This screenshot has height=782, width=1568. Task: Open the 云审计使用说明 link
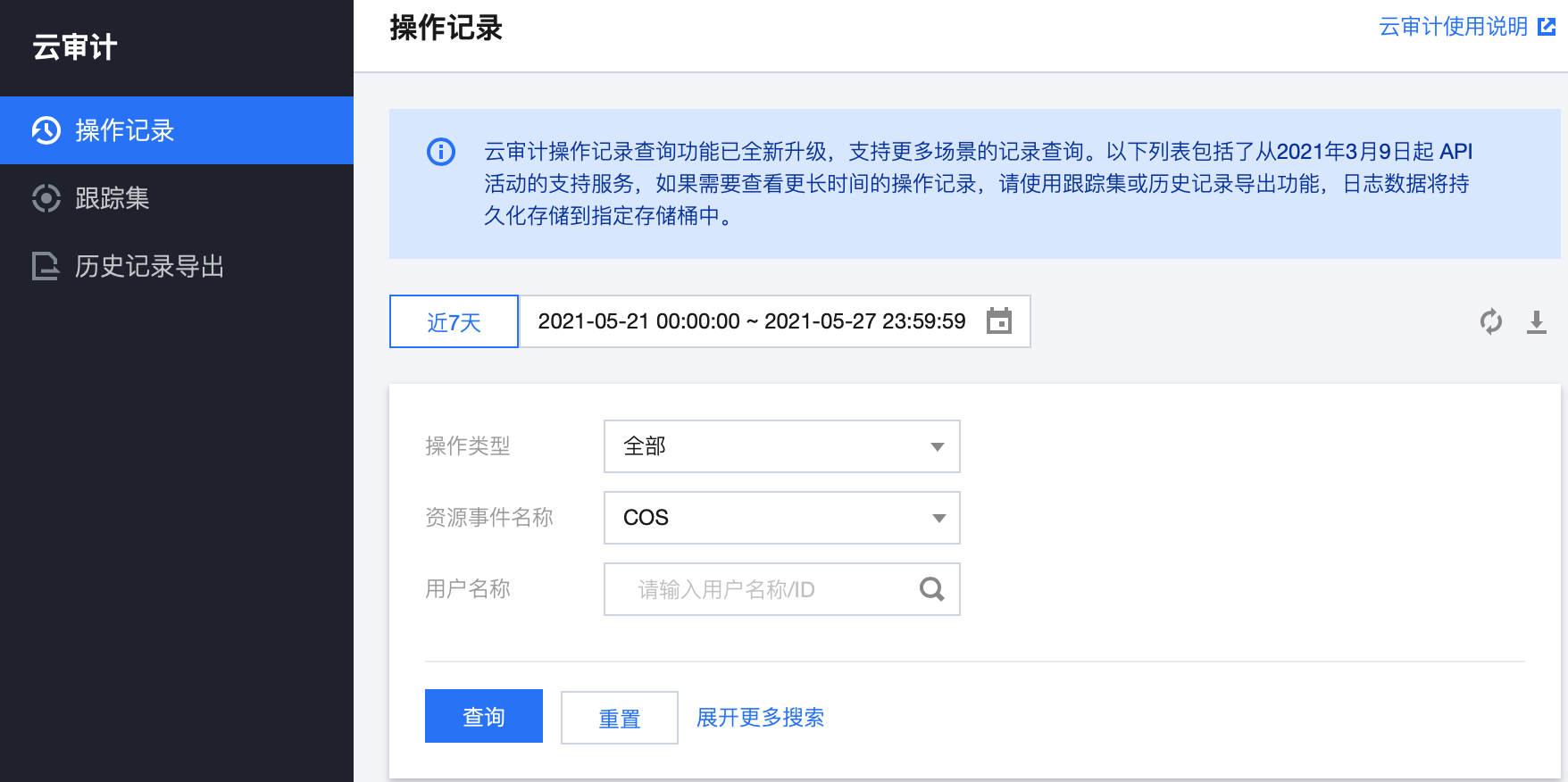1454,27
